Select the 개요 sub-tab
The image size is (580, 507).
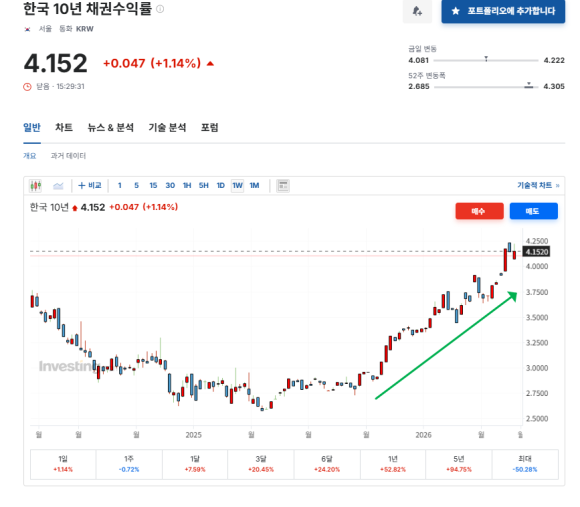point(30,156)
